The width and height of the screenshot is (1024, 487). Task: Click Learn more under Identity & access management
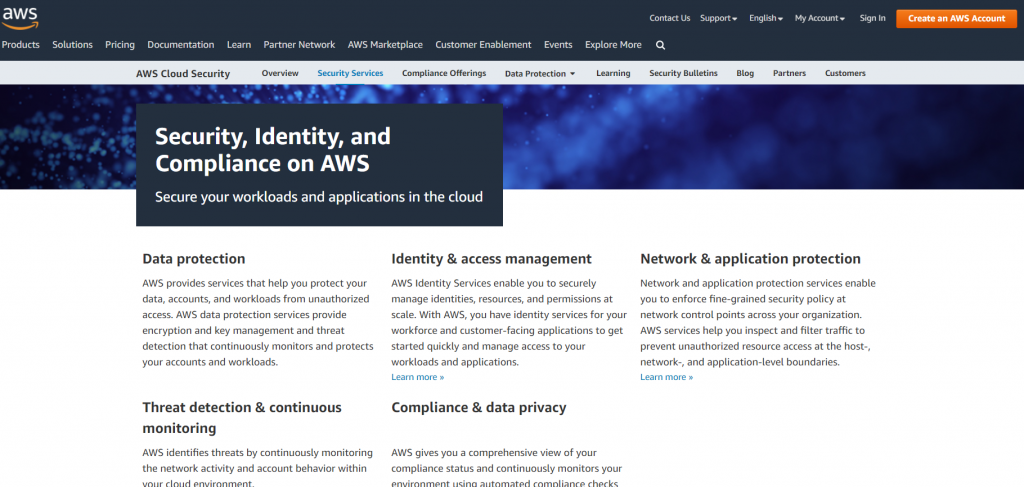(417, 377)
